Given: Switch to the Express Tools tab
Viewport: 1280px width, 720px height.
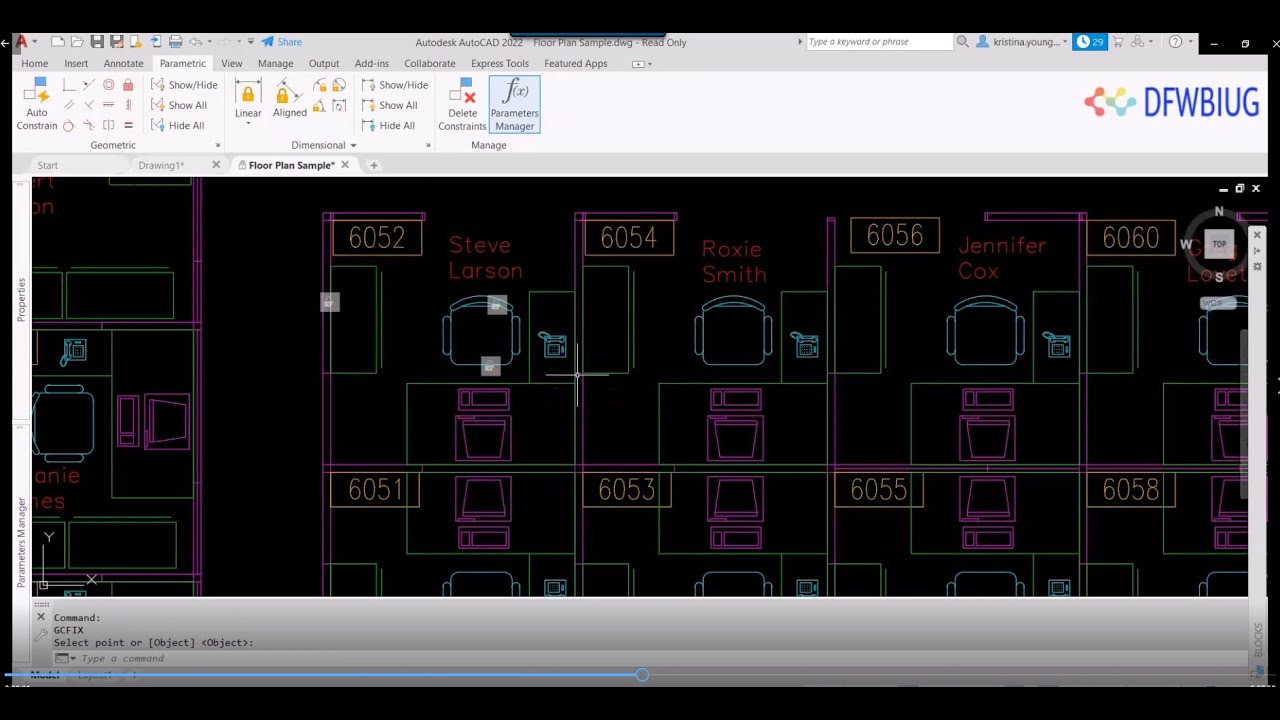Looking at the screenshot, I should tap(500, 63).
